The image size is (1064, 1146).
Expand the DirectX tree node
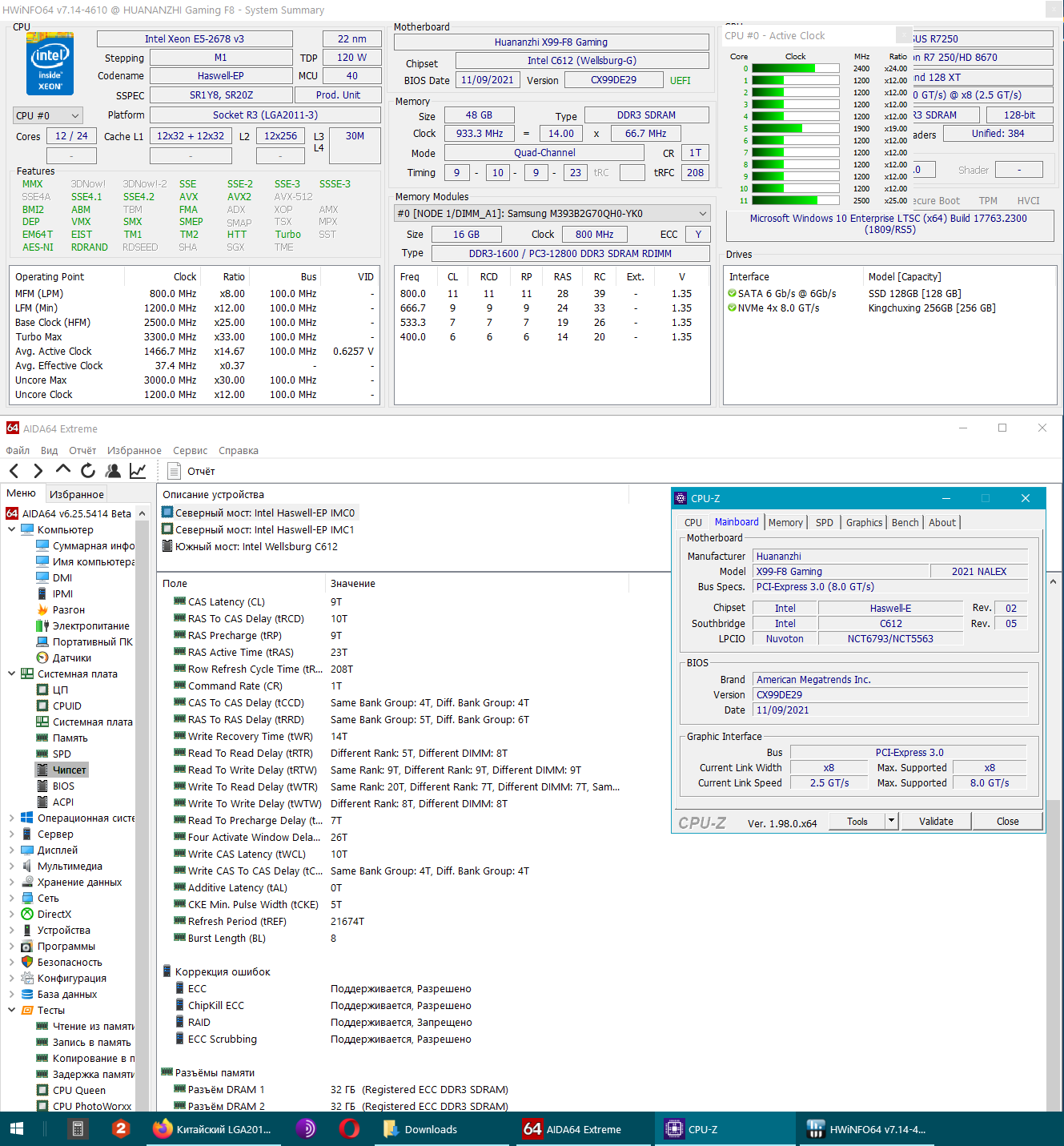[11, 914]
